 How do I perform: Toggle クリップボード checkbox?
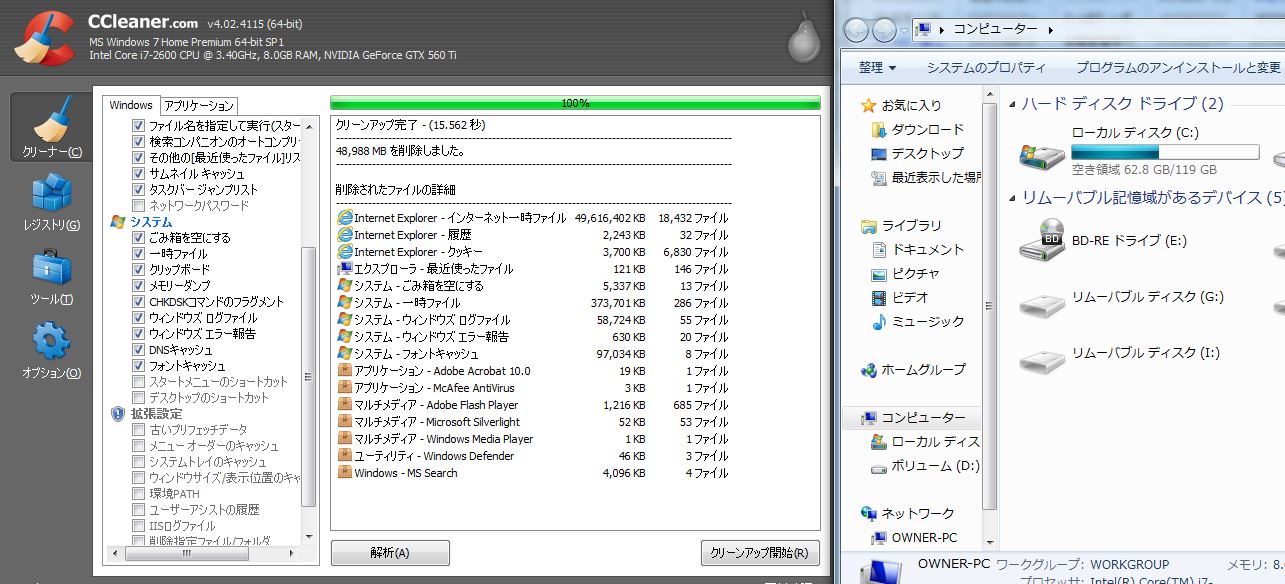pyautogui.click(x=139, y=269)
